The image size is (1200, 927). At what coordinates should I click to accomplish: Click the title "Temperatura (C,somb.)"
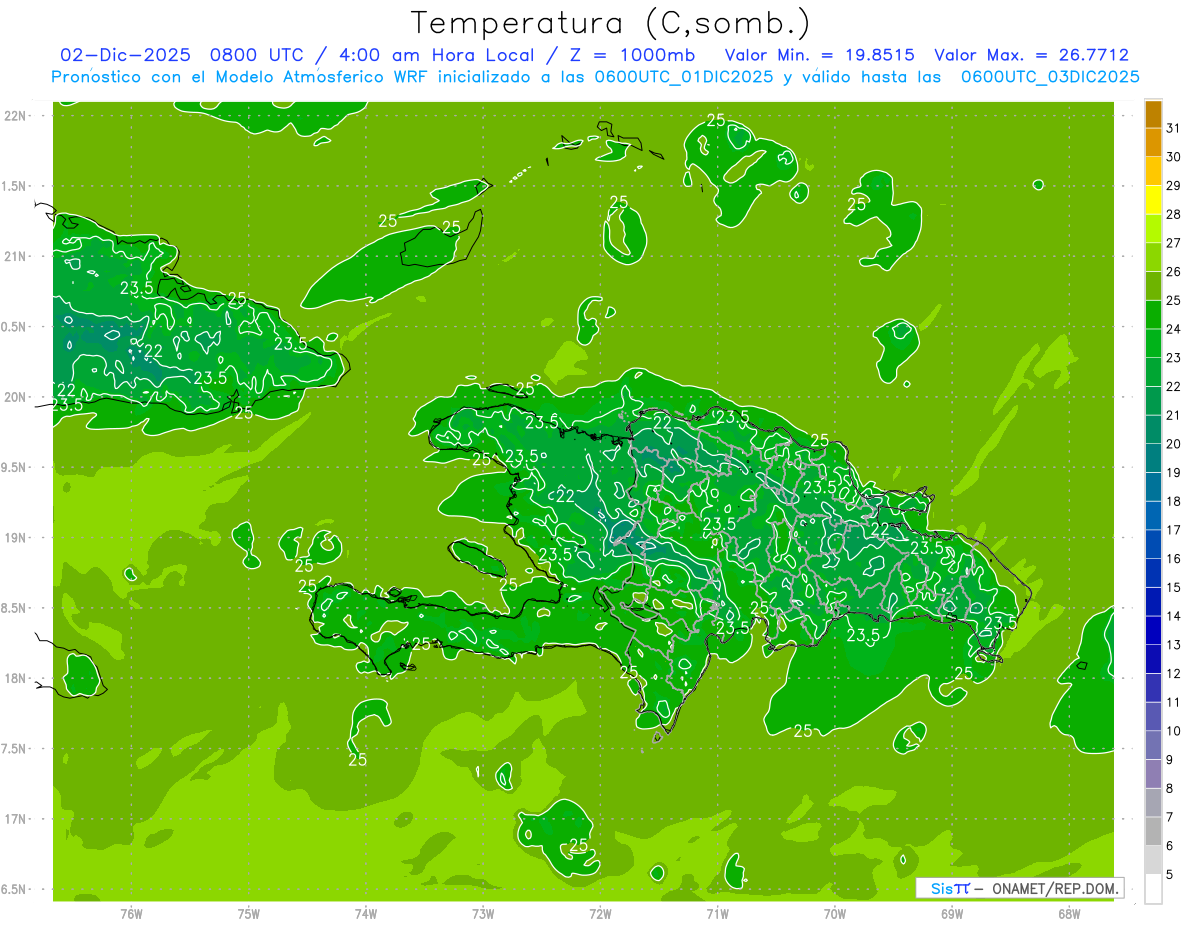611,24
